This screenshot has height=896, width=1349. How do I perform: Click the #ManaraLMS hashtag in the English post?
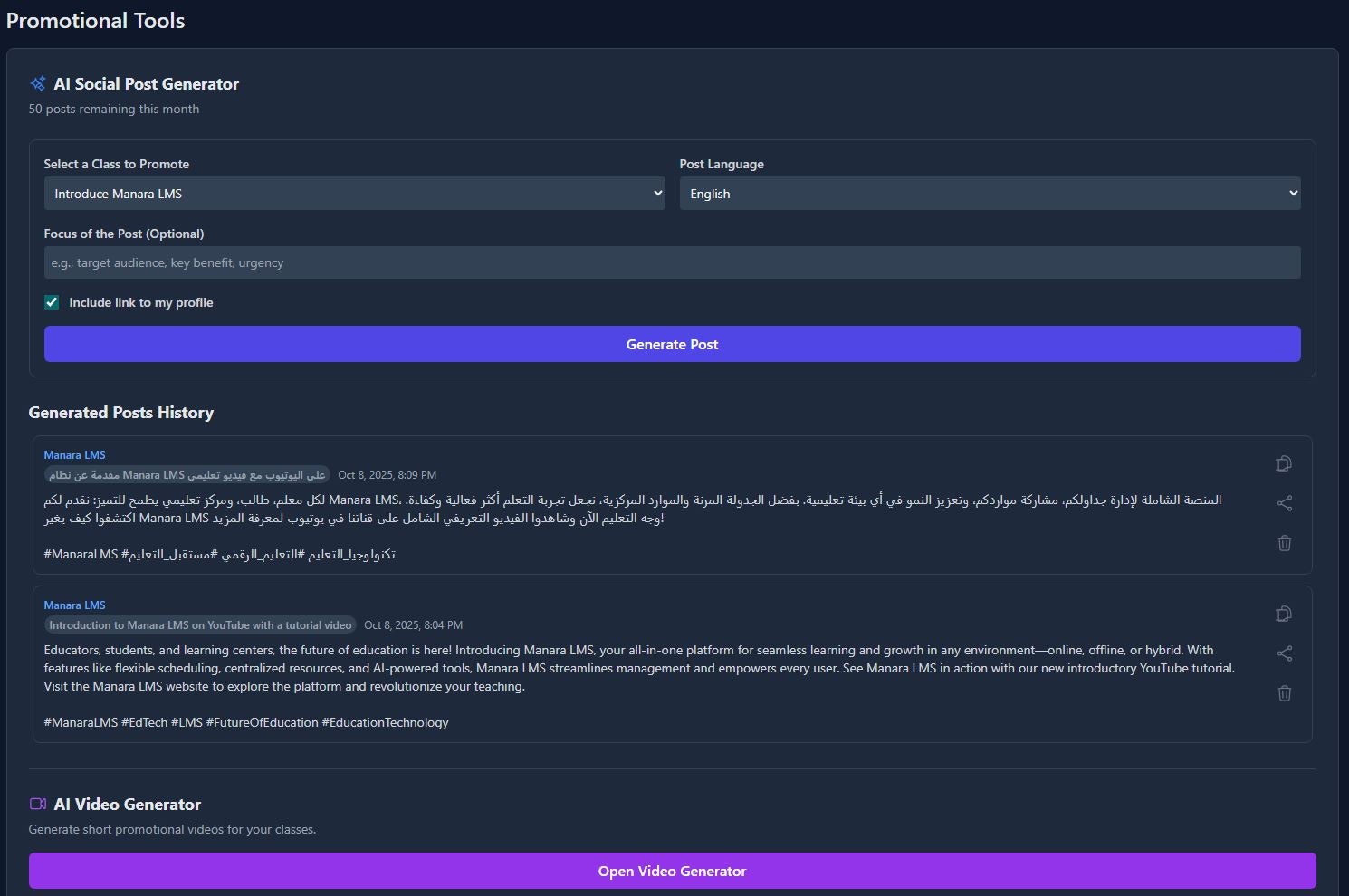click(x=80, y=721)
